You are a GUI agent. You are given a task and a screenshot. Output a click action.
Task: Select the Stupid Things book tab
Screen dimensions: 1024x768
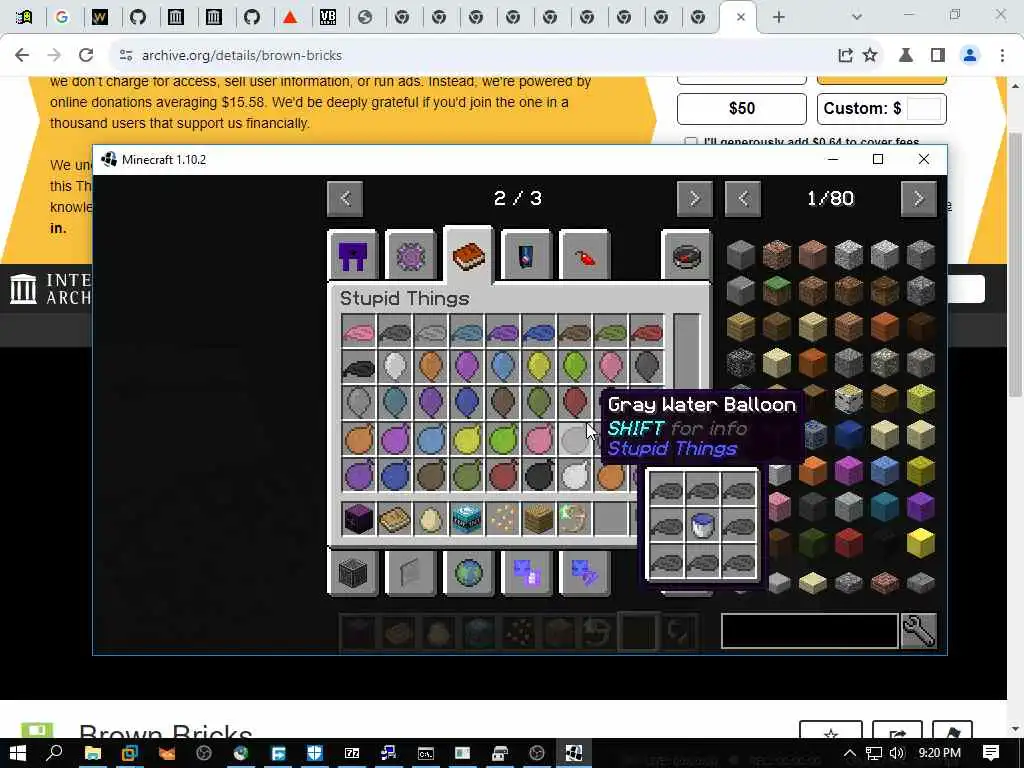(x=468, y=255)
